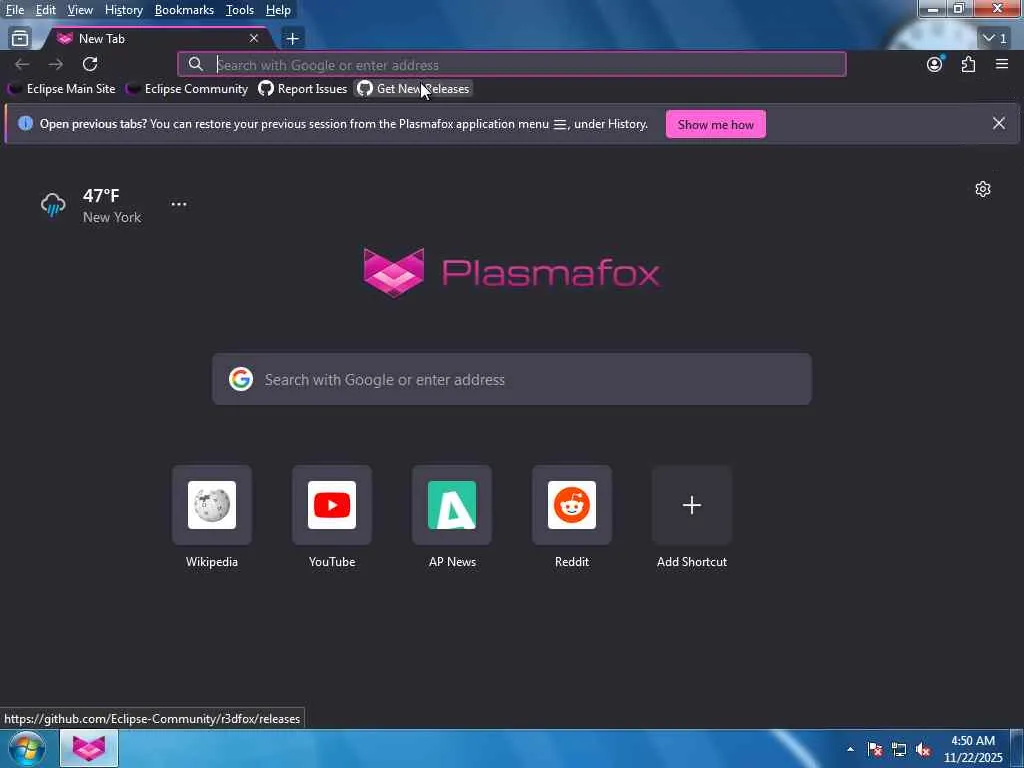
Task: Open the Extensions puzzle icon
Action: click(968, 64)
